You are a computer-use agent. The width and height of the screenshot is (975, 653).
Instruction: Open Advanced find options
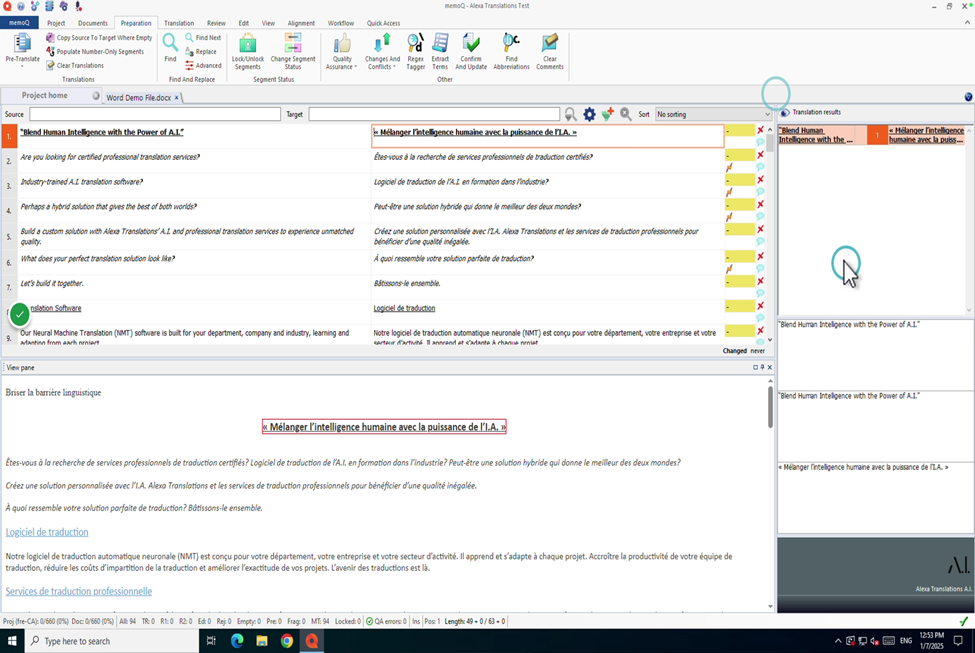(x=203, y=65)
